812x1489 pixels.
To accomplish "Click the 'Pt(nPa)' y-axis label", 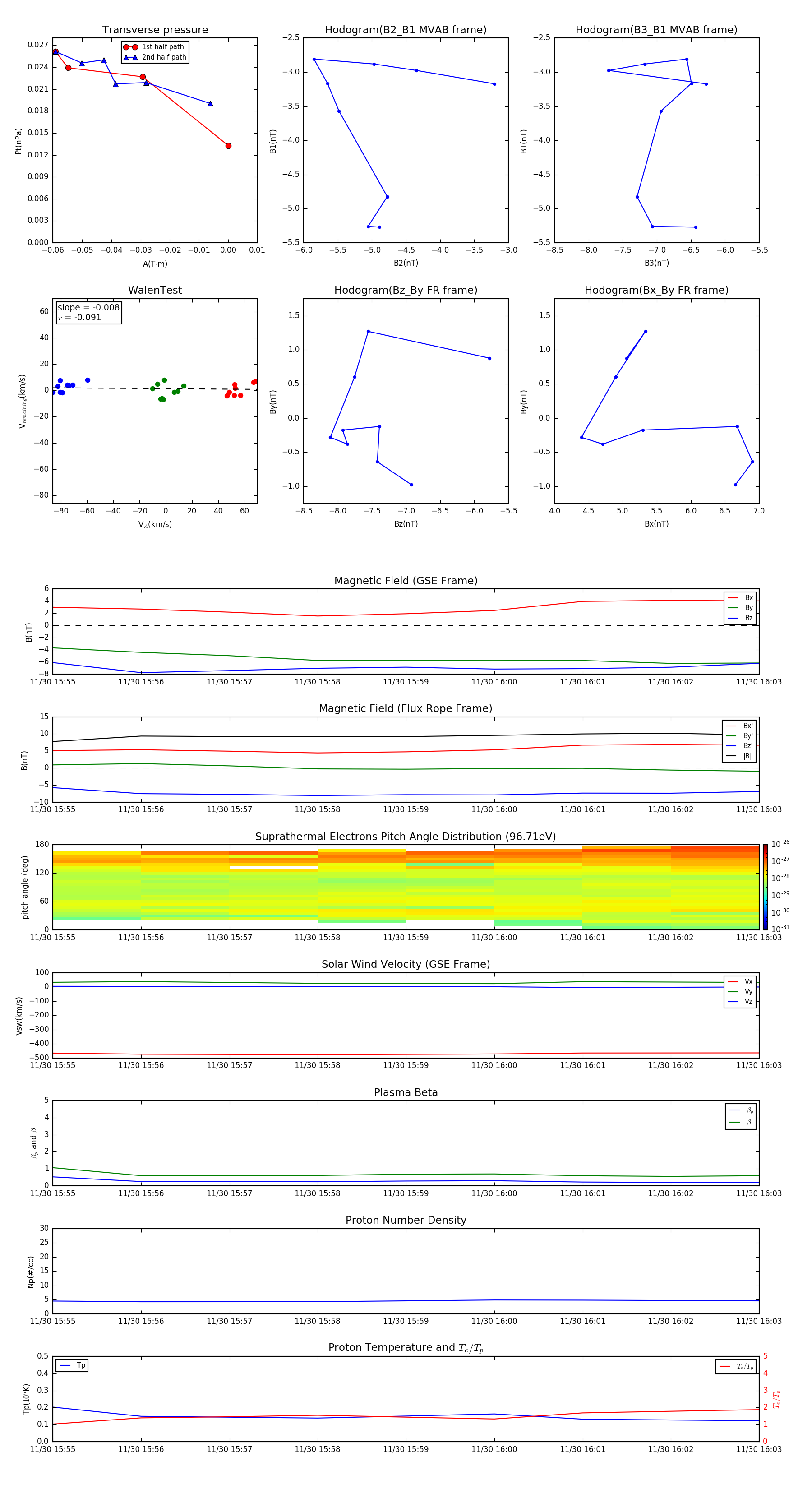I will [18, 140].
